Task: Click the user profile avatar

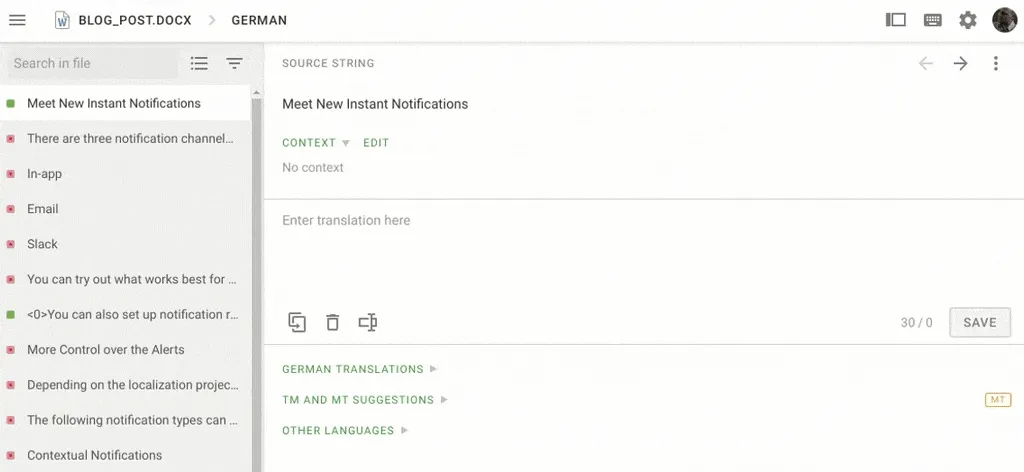Action: [1004, 20]
